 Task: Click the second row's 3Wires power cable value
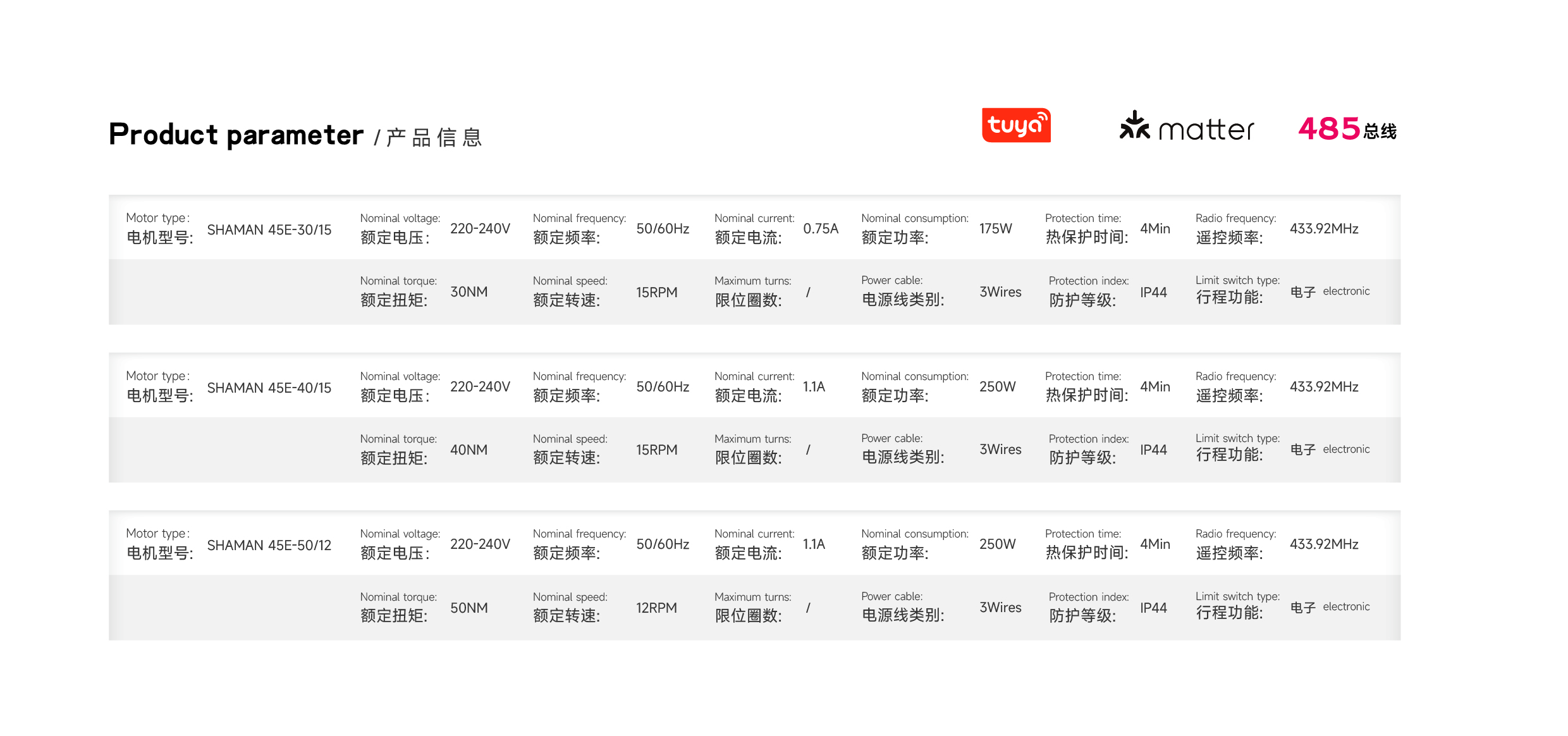pyautogui.click(x=1000, y=450)
